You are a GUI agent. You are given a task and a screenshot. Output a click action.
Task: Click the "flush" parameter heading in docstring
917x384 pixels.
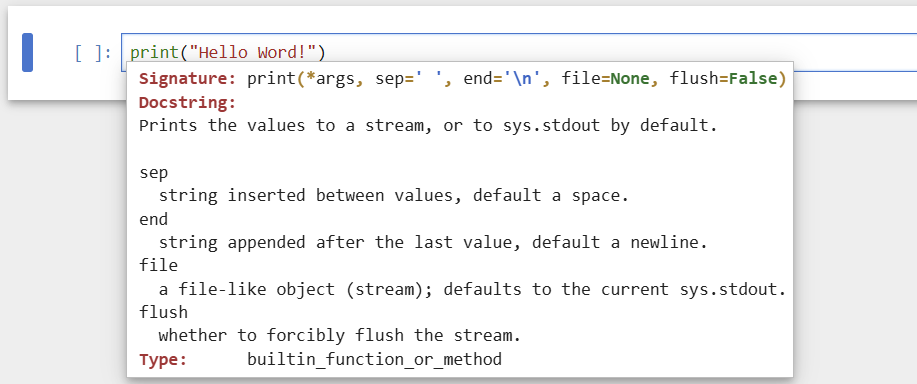coord(163,312)
